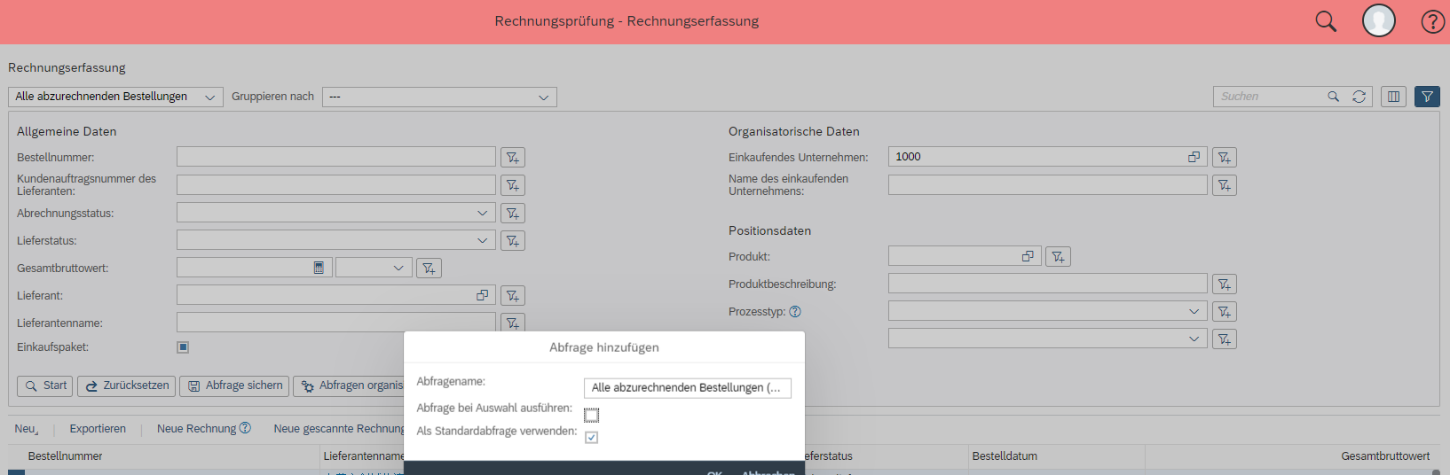Open the global search magnifier in header

[1325, 21]
